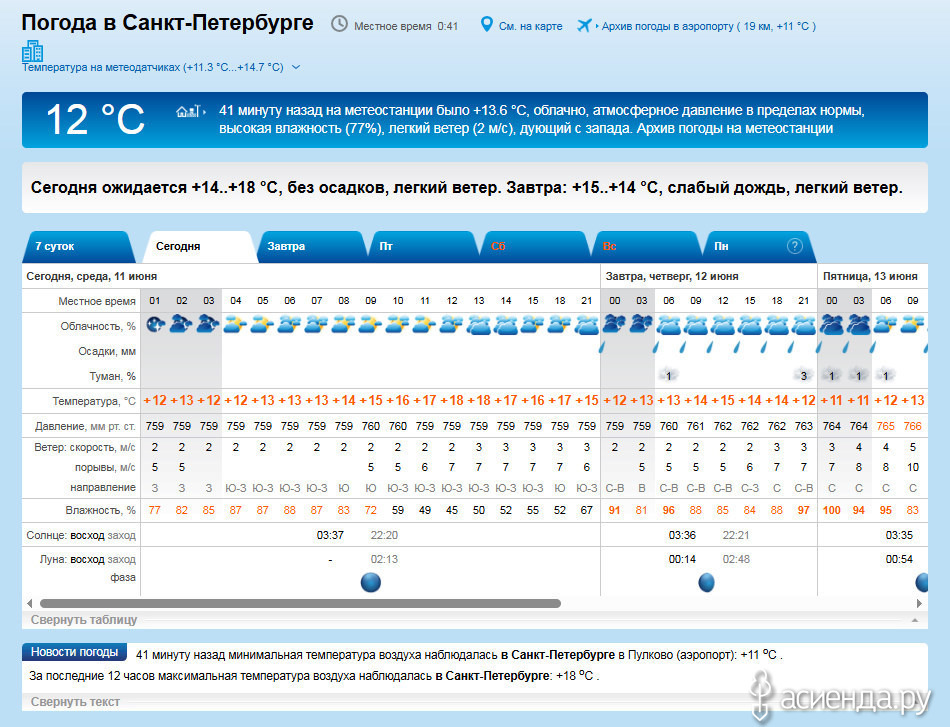Click tomorrow's moonrise time 00:14
Image resolution: width=950 pixels, height=727 pixels.
(x=682, y=559)
